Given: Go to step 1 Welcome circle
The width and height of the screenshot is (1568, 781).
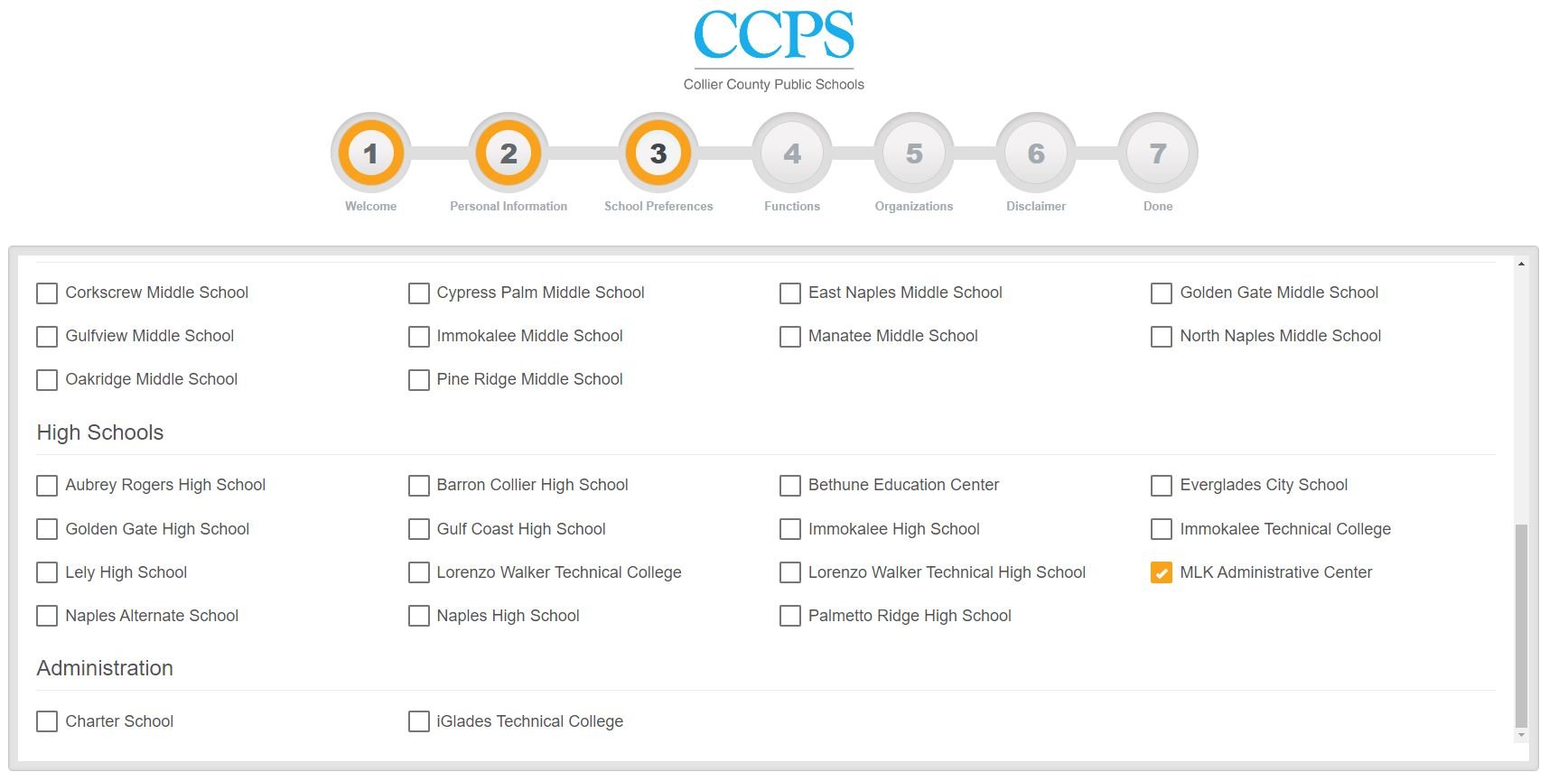Looking at the screenshot, I should point(370,153).
